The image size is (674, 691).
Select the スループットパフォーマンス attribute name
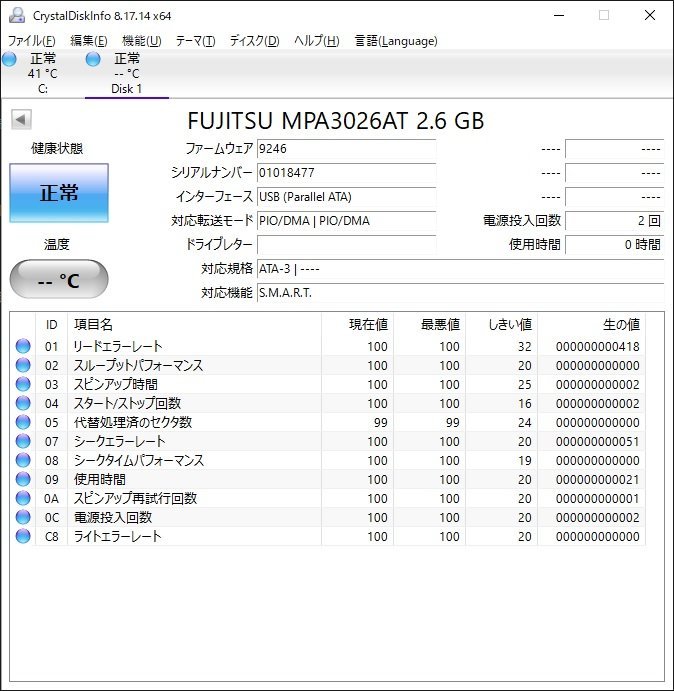pos(138,365)
